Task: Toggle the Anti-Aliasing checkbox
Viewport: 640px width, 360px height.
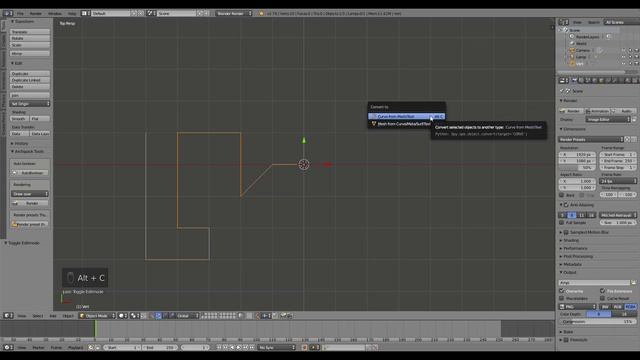Action: coord(566,205)
